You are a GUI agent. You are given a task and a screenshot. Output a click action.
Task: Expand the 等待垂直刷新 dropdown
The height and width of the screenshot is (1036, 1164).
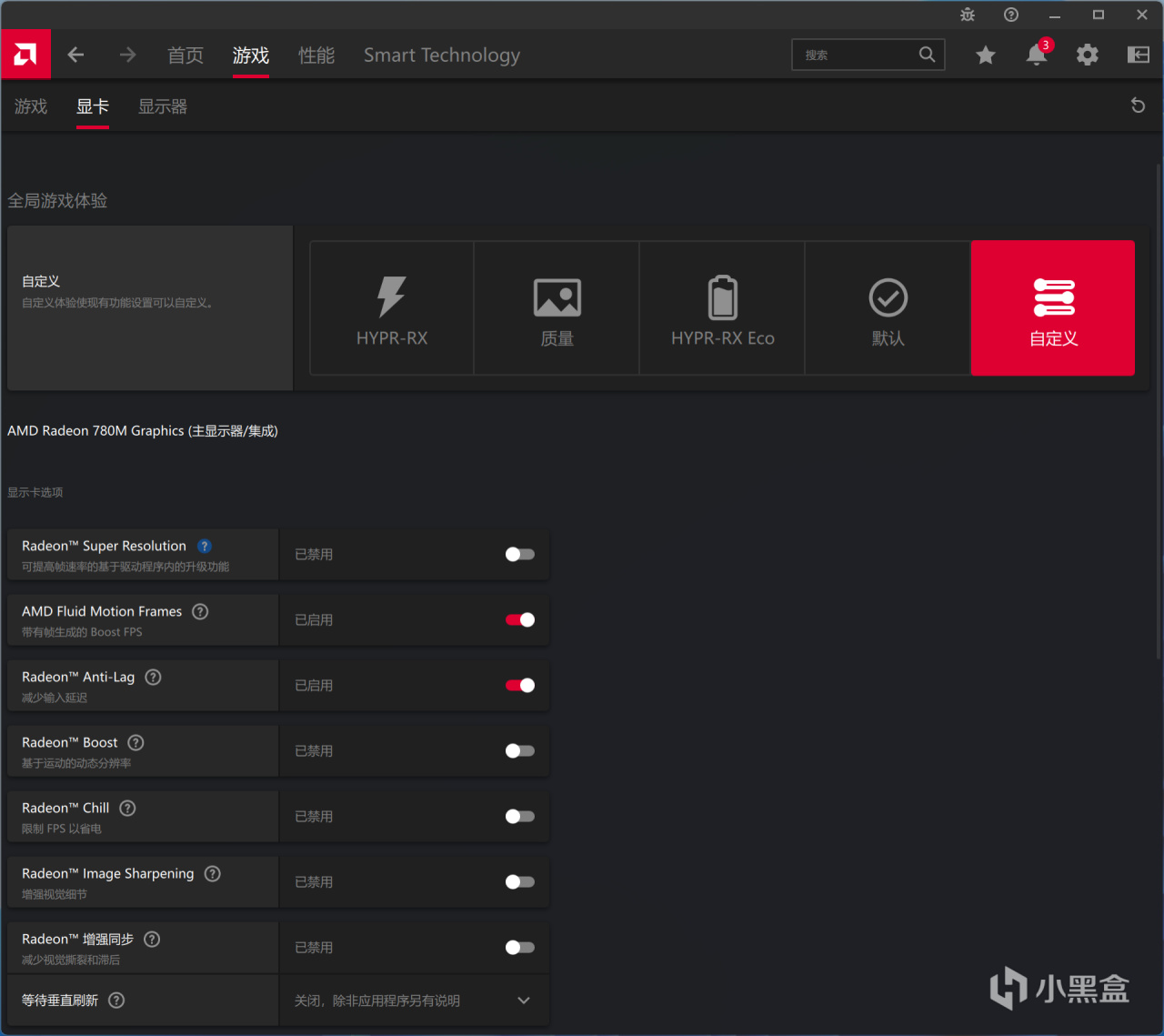pyautogui.click(x=414, y=1001)
